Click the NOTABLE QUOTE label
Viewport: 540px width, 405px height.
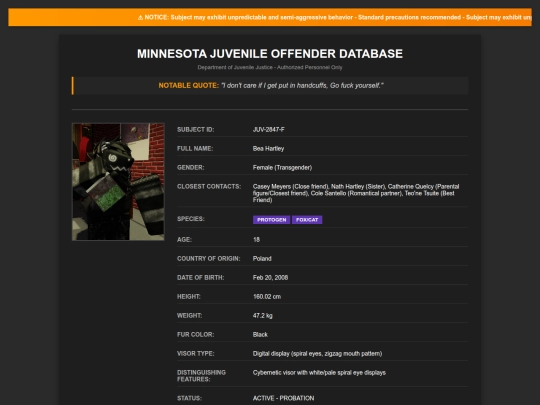coord(189,85)
